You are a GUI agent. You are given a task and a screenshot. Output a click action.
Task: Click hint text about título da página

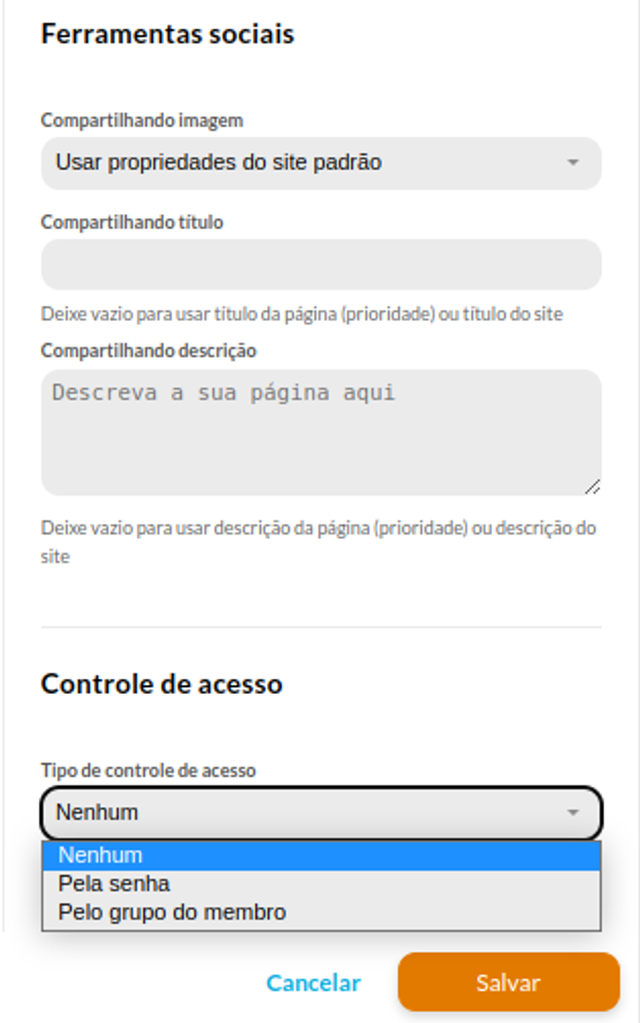[x=301, y=314]
